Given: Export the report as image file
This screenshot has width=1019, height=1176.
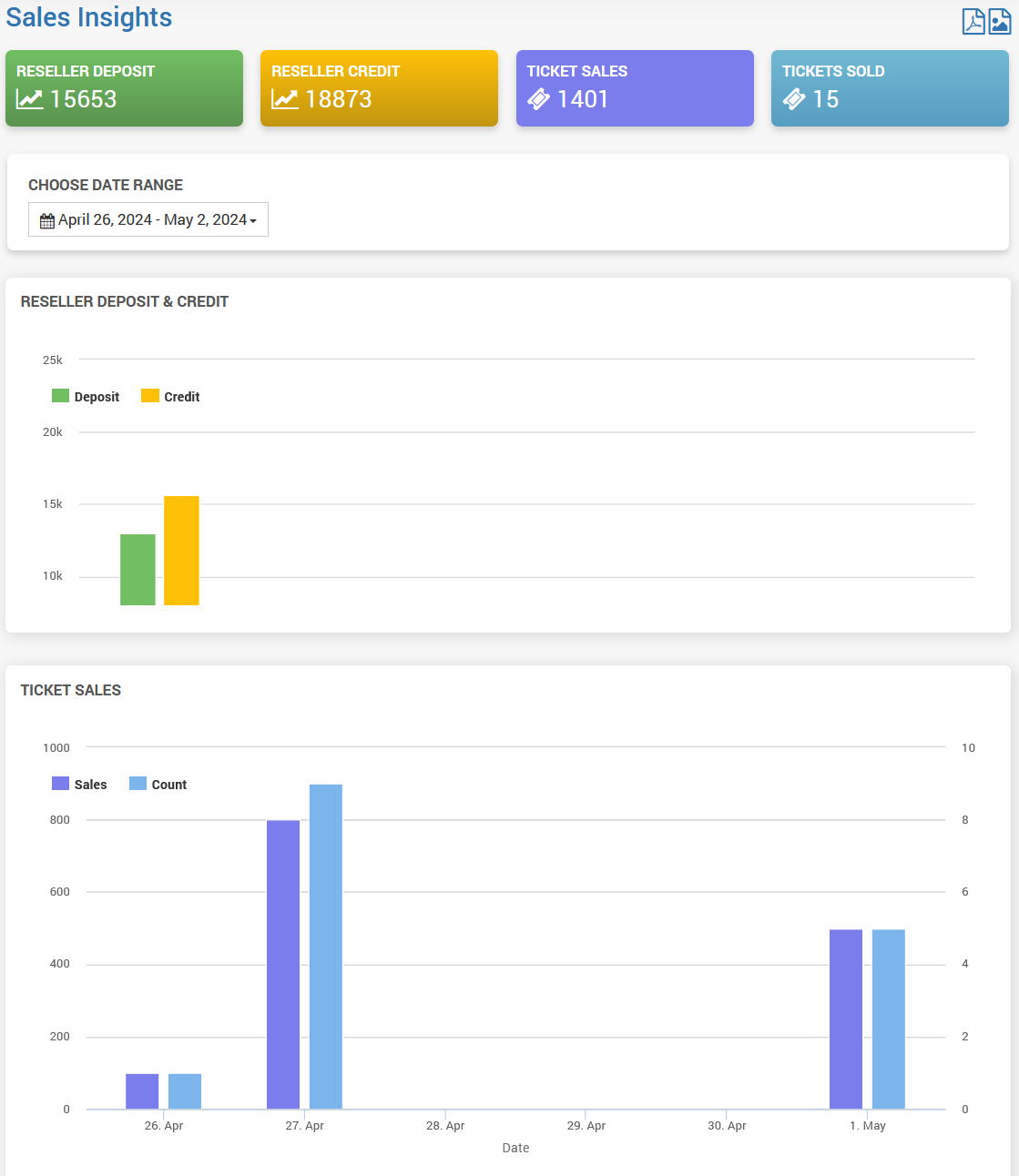Looking at the screenshot, I should (999, 21).
